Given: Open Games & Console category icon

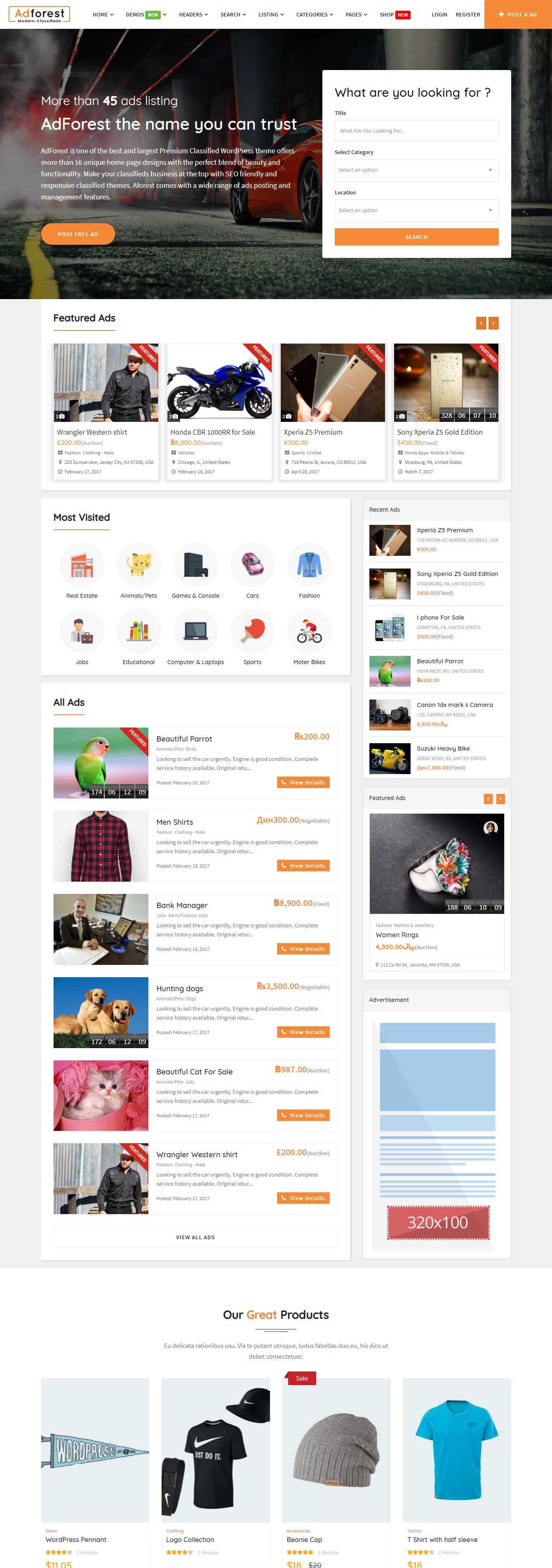Looking at the screenshot, I should tap(195, 564).
